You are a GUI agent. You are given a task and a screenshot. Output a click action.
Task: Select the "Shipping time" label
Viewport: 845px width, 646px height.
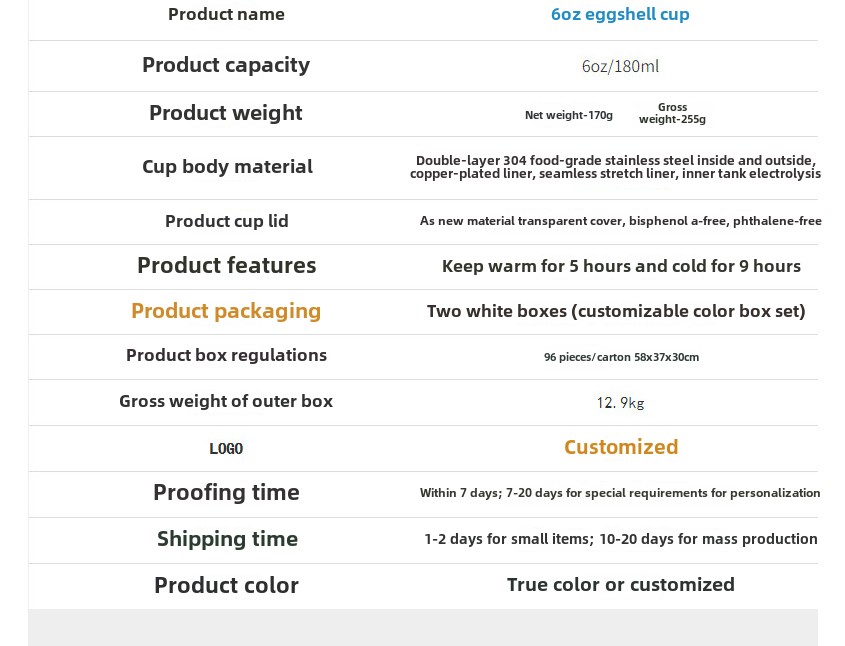coord(227,539)
